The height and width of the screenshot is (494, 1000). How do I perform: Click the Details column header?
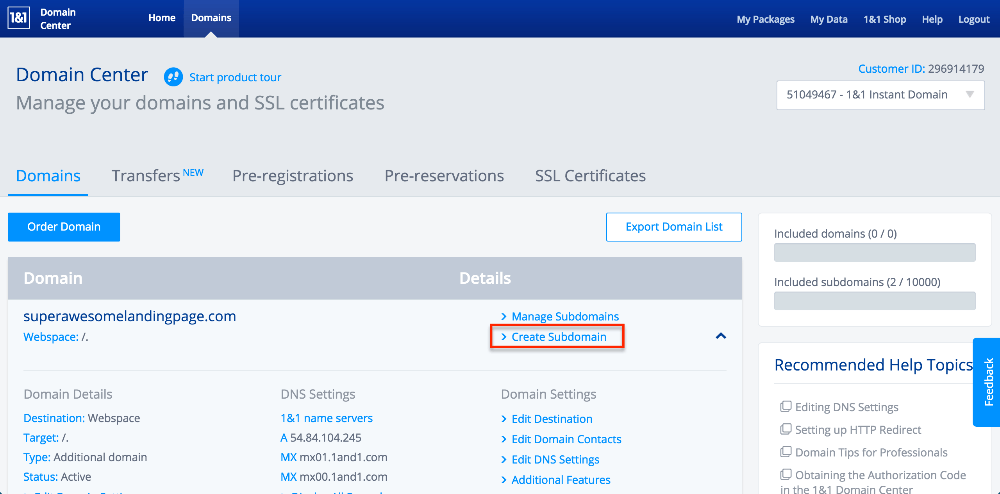(x=485, y=279)
